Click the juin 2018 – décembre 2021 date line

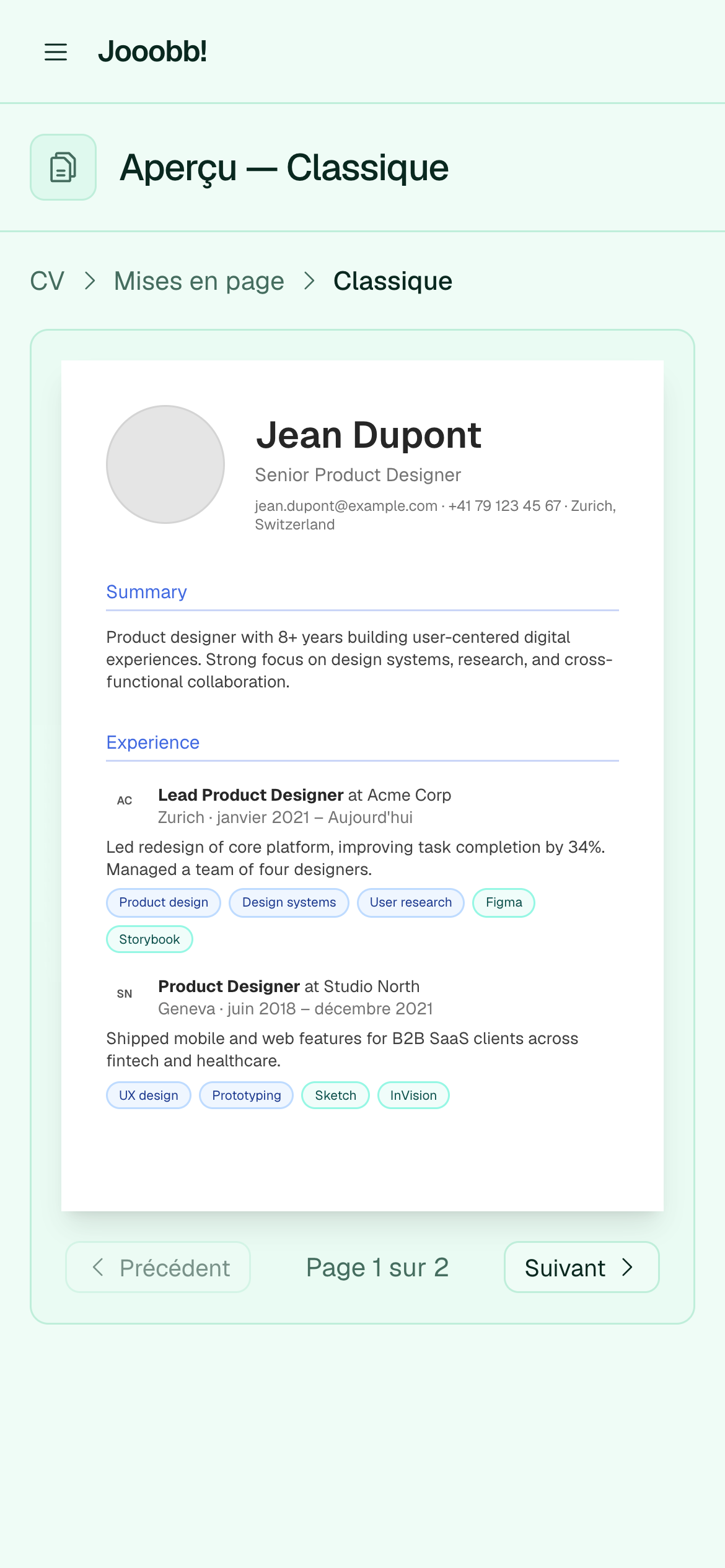(x=296, y=1009)
